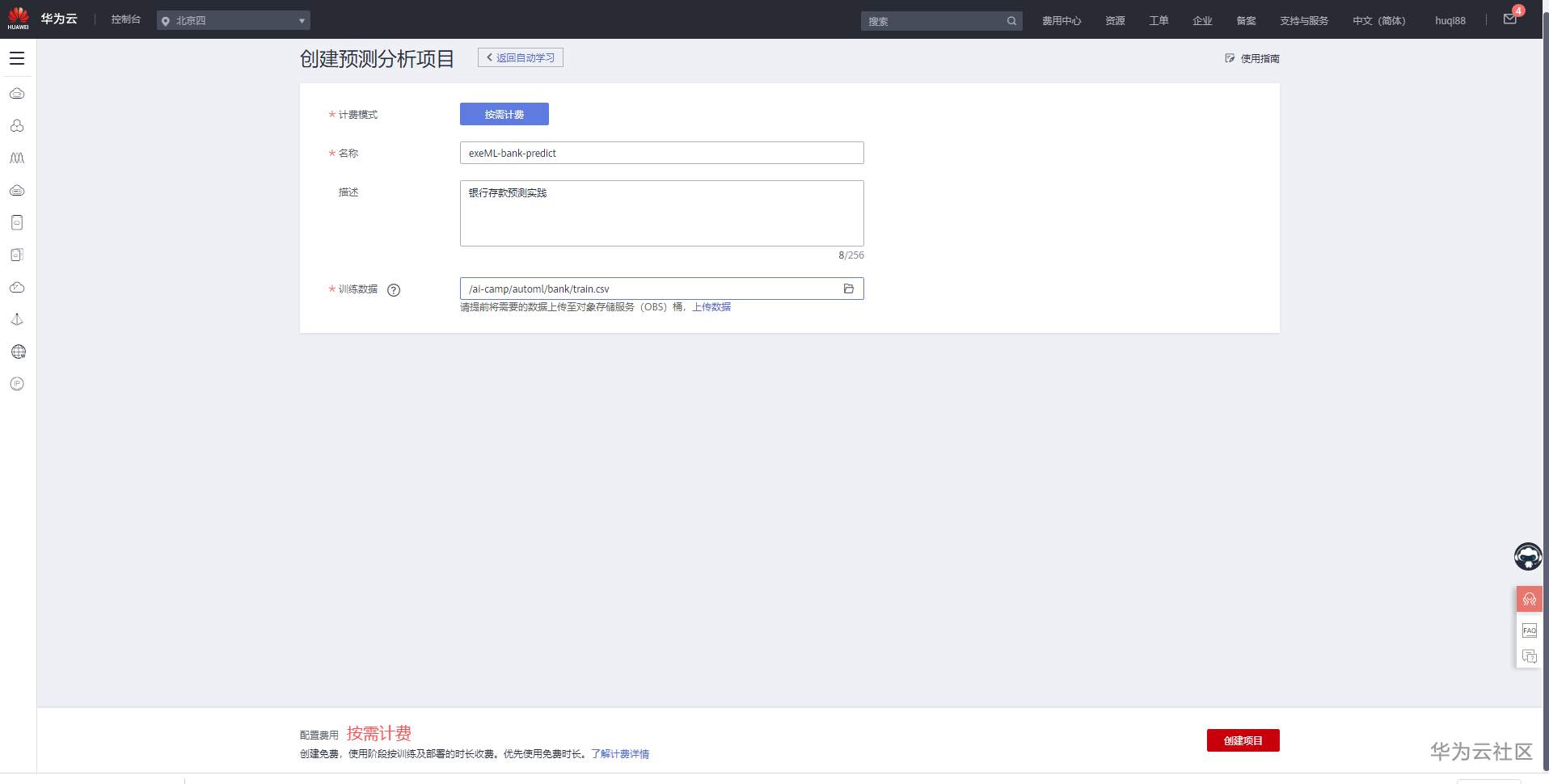Image resolution: width=1549 pixels, height=784 pixels.
Task: Open the 工单 menu
Action: [x=1159, y=21]
